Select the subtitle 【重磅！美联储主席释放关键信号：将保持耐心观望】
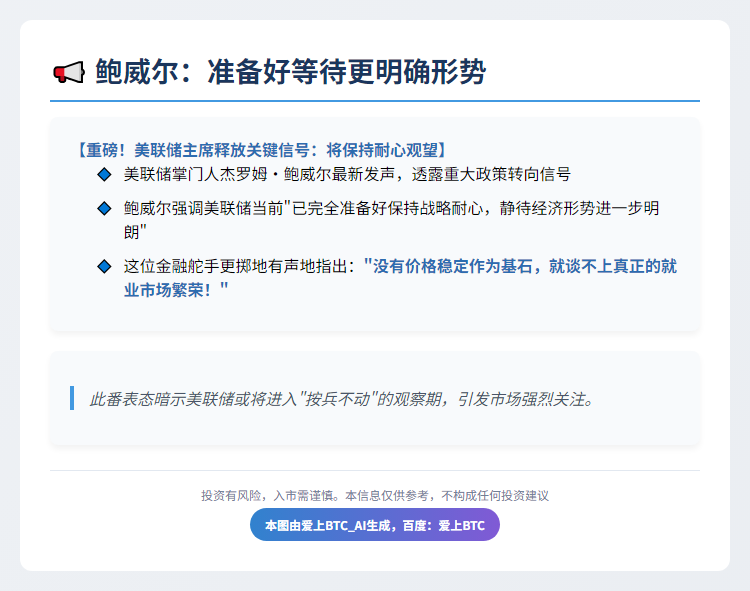Screen dimensions: 750x591 coord(262,150)
